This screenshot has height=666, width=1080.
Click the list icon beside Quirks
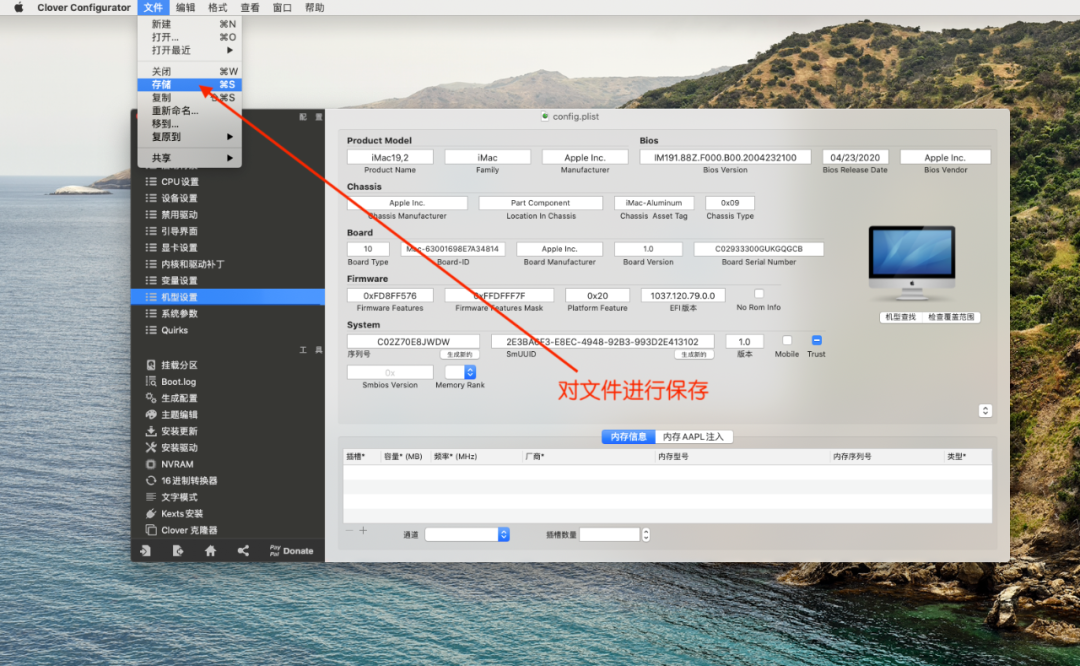click(151, 331)
